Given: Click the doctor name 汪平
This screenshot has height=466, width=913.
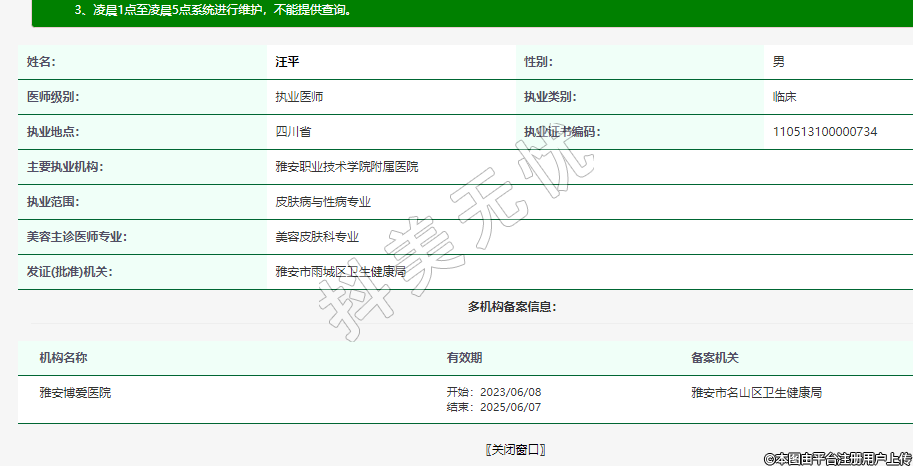Looking at the screenshot, I should (287, 62).
